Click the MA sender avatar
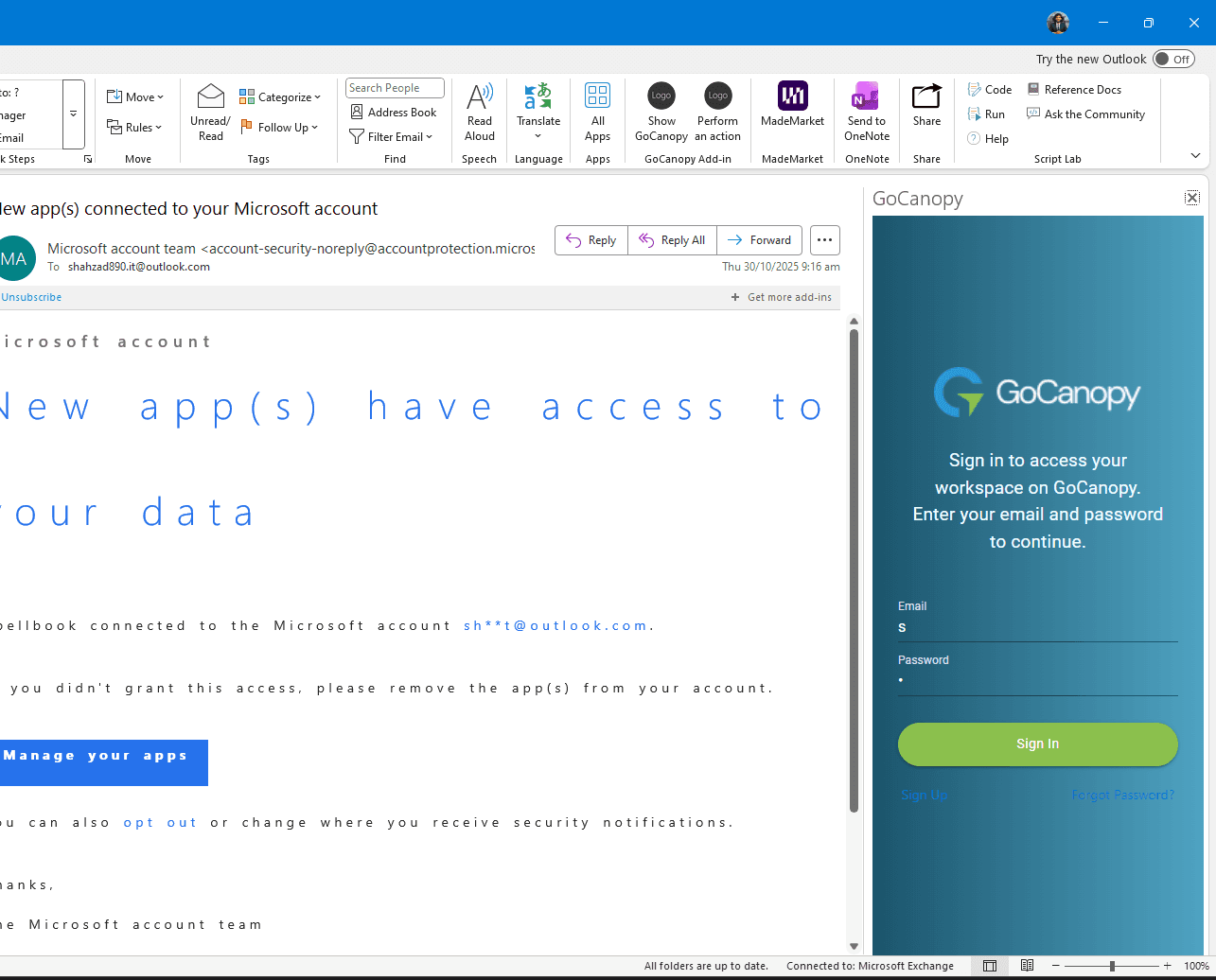1216x980 pixels. click(x=14, y=258)
